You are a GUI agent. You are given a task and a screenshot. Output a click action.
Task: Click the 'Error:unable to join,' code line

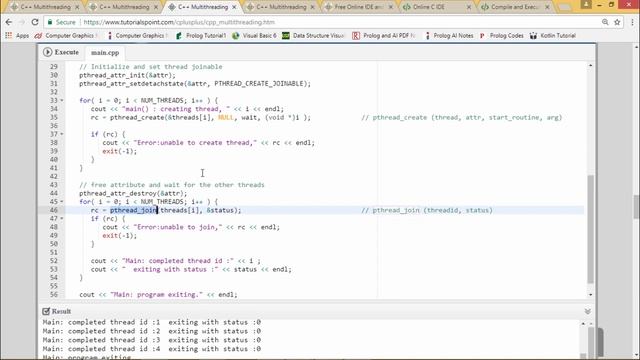coord(191,227)
